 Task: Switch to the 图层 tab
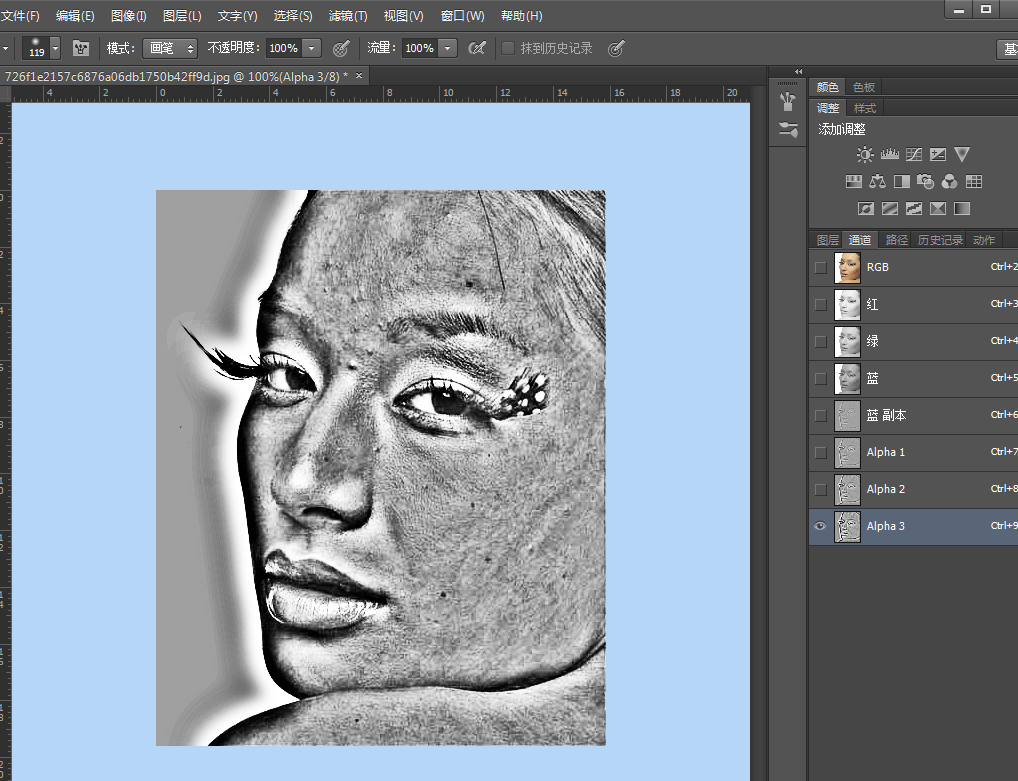827,240
